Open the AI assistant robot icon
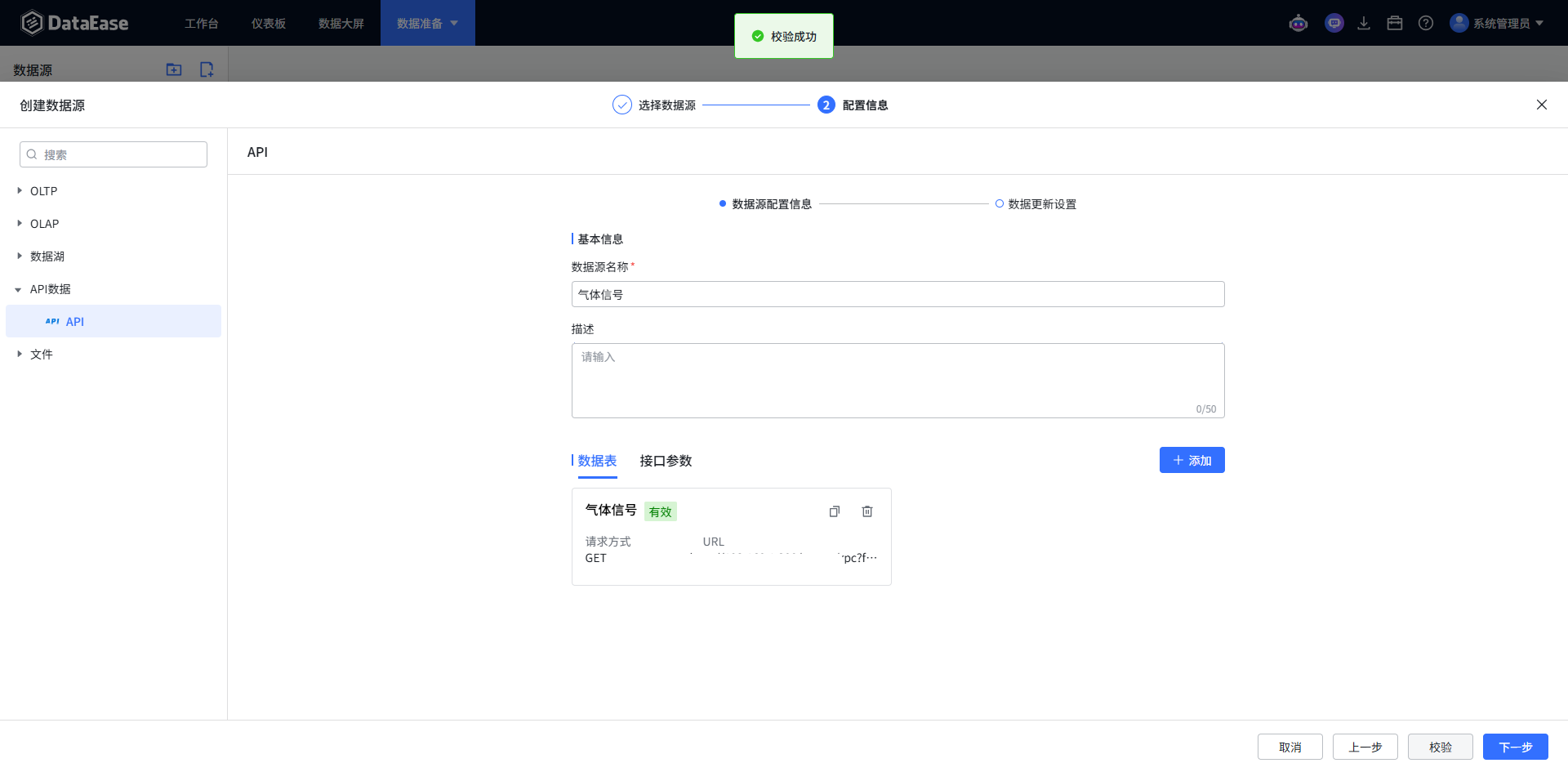Image resolution: width=1568 pixels, height=772 pixels. tap(1298, 23)
